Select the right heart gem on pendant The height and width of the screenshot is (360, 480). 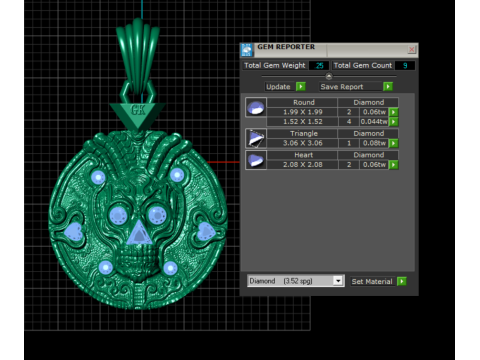click(205, 231)
